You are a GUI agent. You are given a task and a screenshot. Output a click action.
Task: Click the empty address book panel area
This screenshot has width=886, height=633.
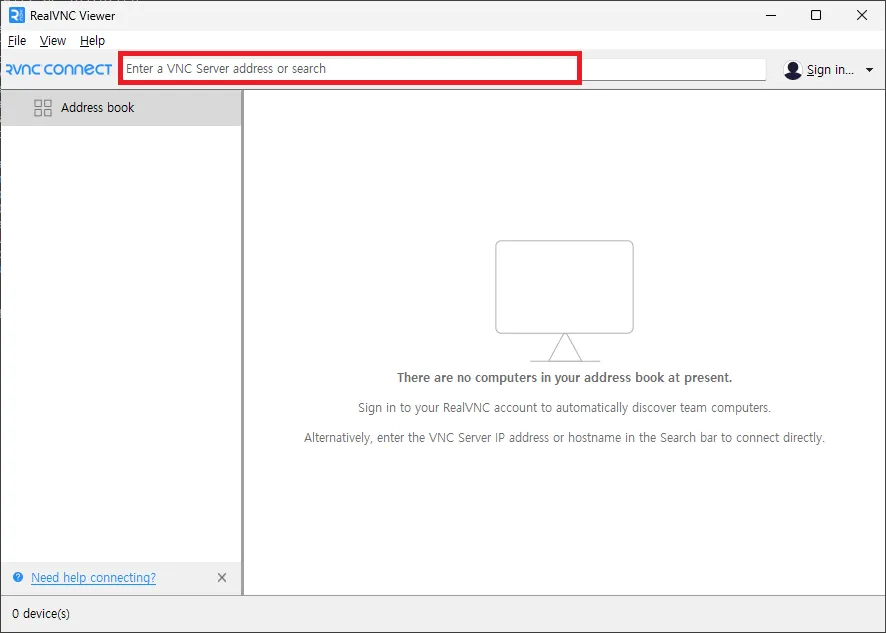[x=564, y=520]
